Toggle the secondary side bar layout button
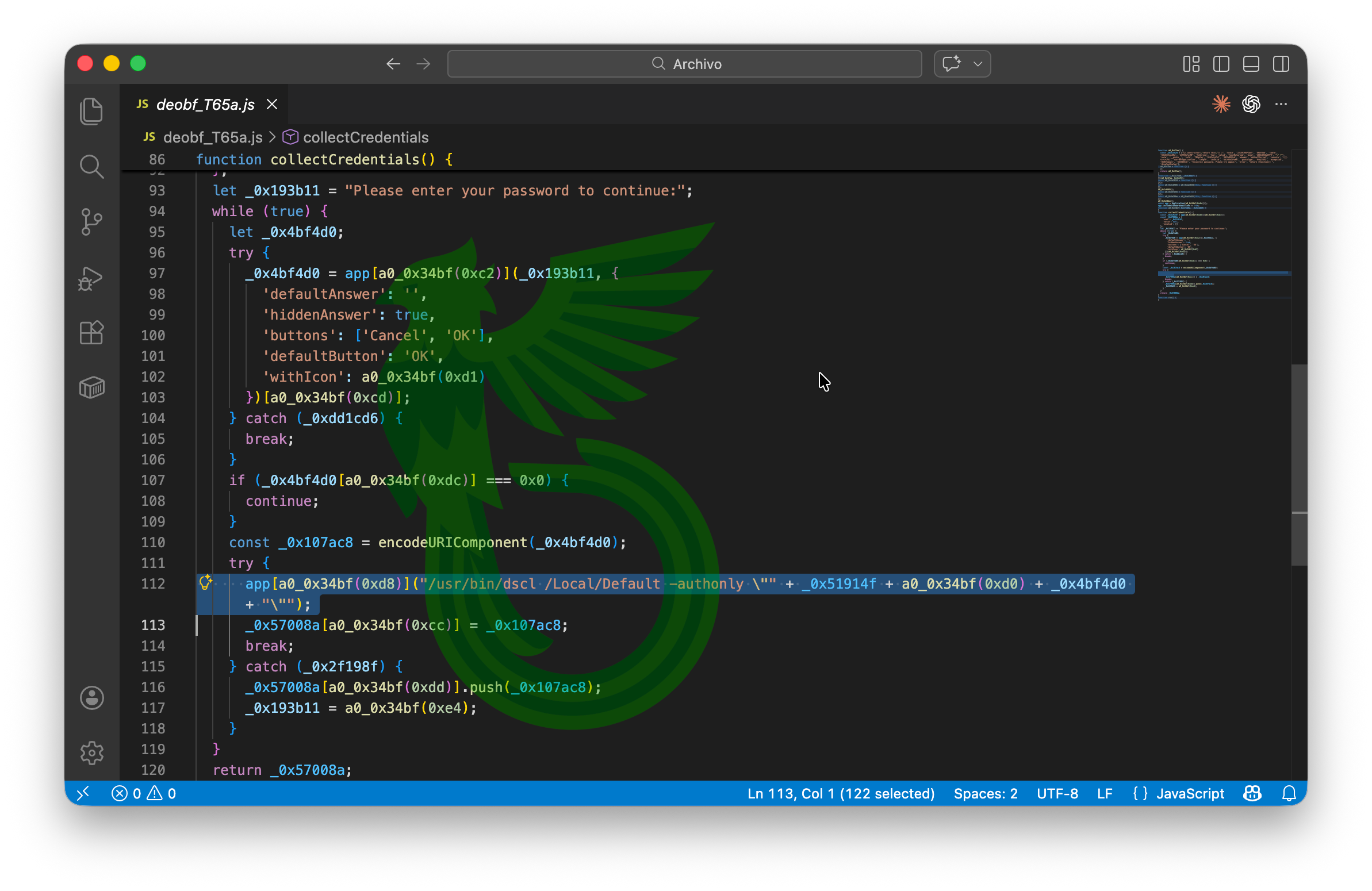Screen dimensions: 1372x891 1281,64
